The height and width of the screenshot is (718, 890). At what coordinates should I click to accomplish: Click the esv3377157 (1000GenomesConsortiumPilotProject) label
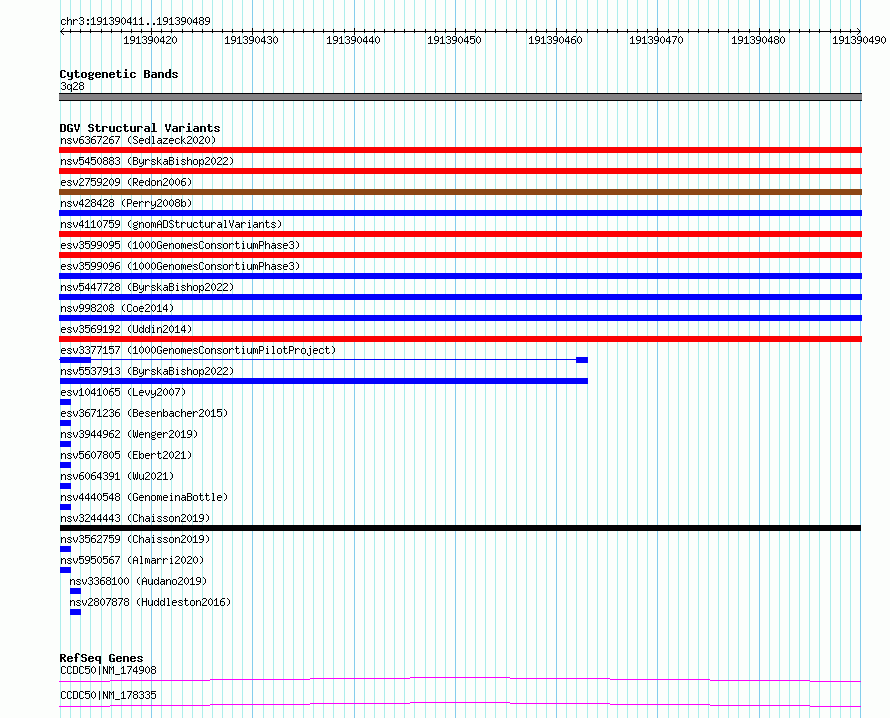(x=198, y=350)
